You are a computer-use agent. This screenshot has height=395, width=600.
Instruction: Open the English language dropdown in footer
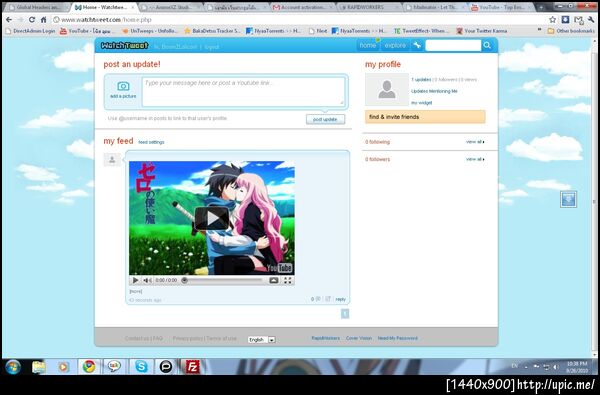tap(262, 340)
